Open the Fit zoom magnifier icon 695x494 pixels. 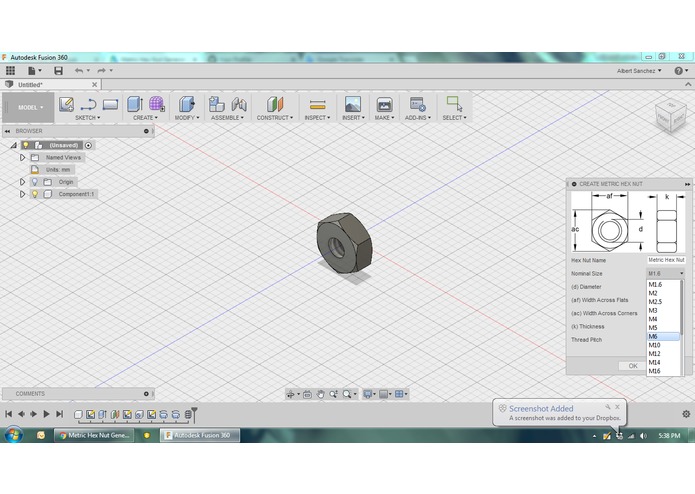(347, 394)
